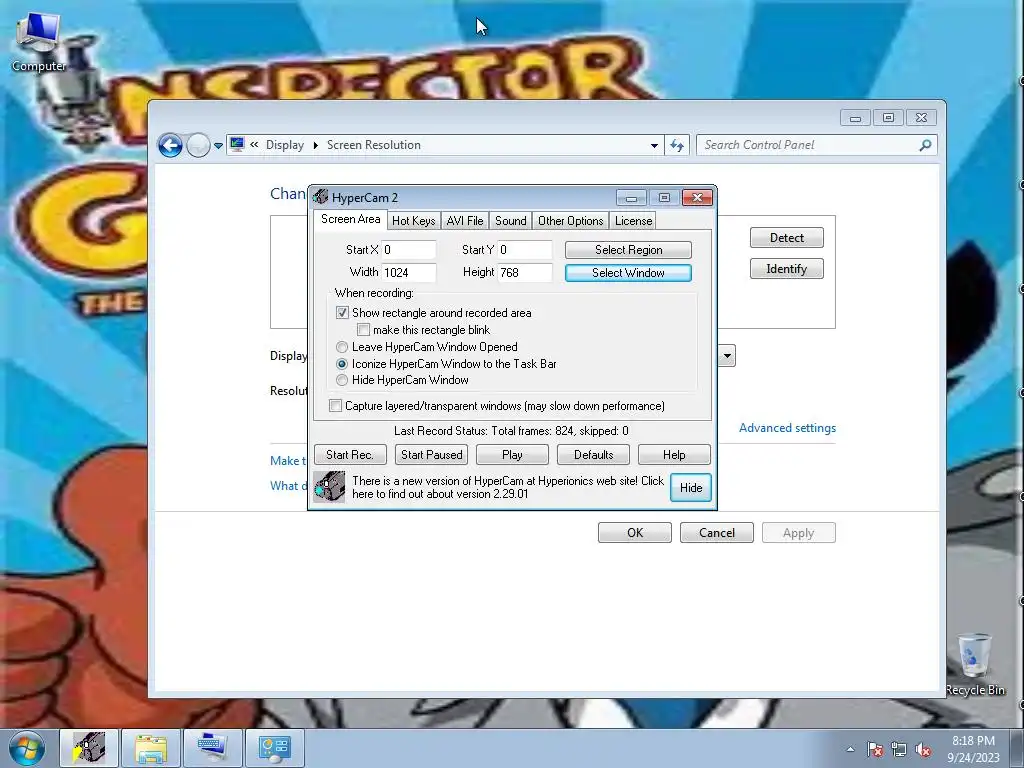
Task: Click the Height input field
Action: click(x=524, y=272)
